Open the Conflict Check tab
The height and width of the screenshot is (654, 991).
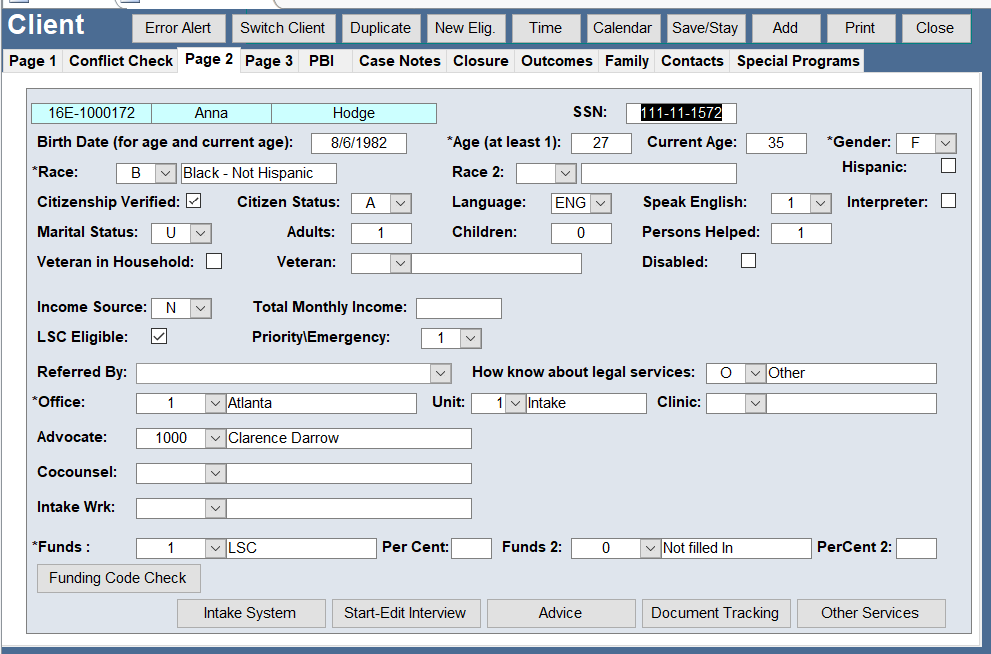point(121,61)
